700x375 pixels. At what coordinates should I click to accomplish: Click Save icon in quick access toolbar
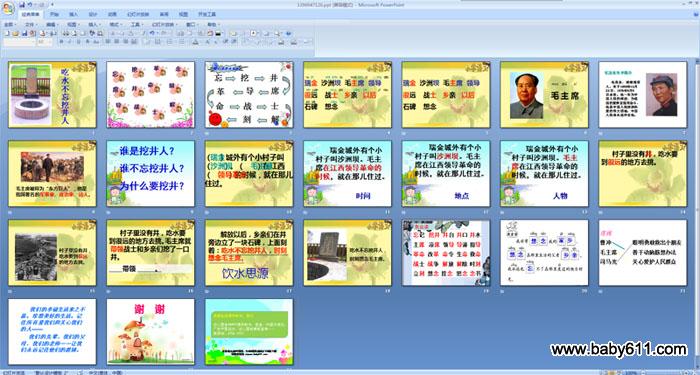tap(22, 4)
